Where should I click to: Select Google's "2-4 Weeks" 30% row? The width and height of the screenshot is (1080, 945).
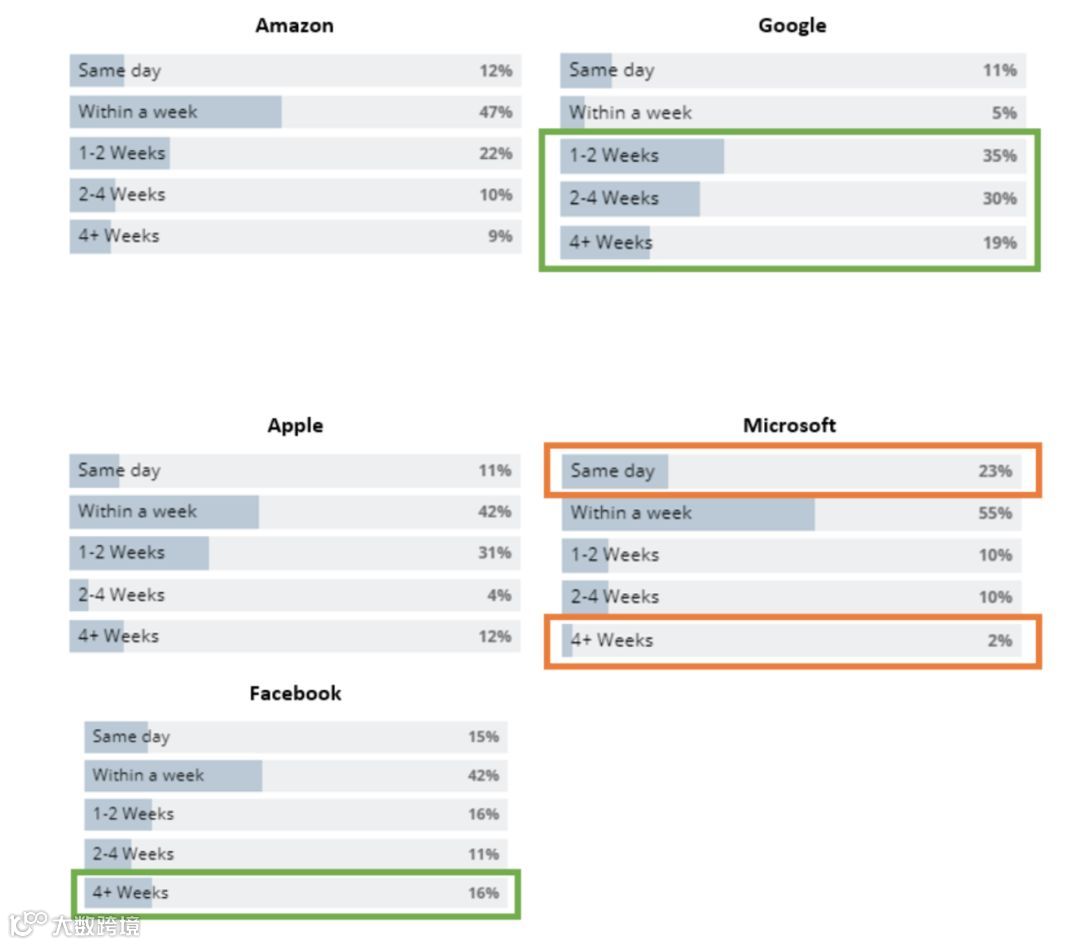click(792, 198)
